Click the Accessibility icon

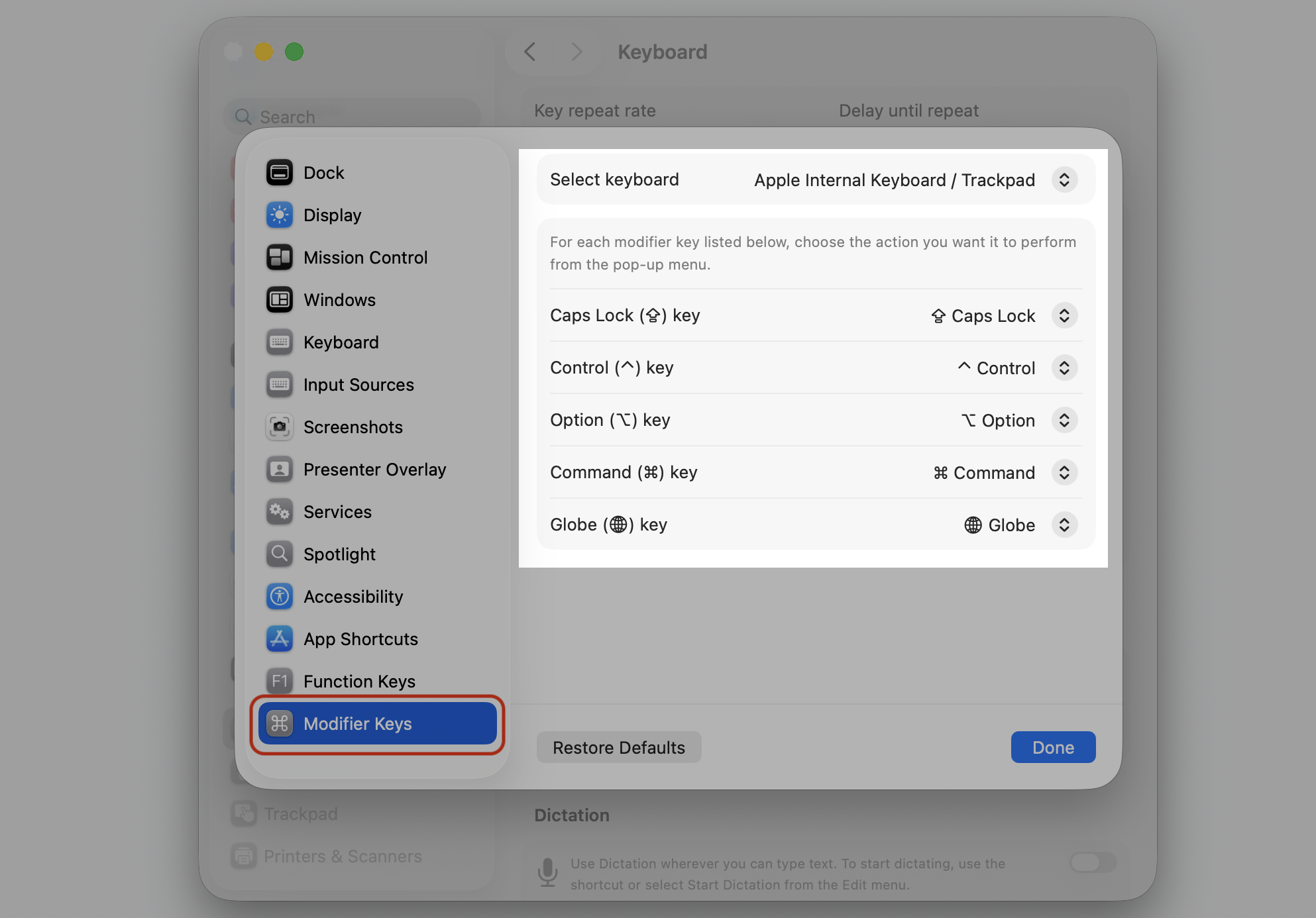[x=280, y=597]
